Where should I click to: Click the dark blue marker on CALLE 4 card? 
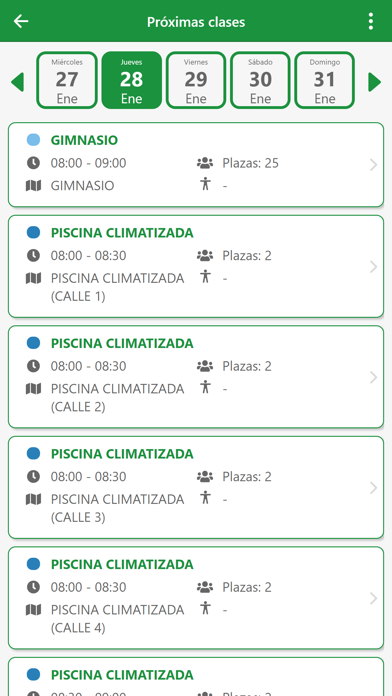click(x=33, y=564)
